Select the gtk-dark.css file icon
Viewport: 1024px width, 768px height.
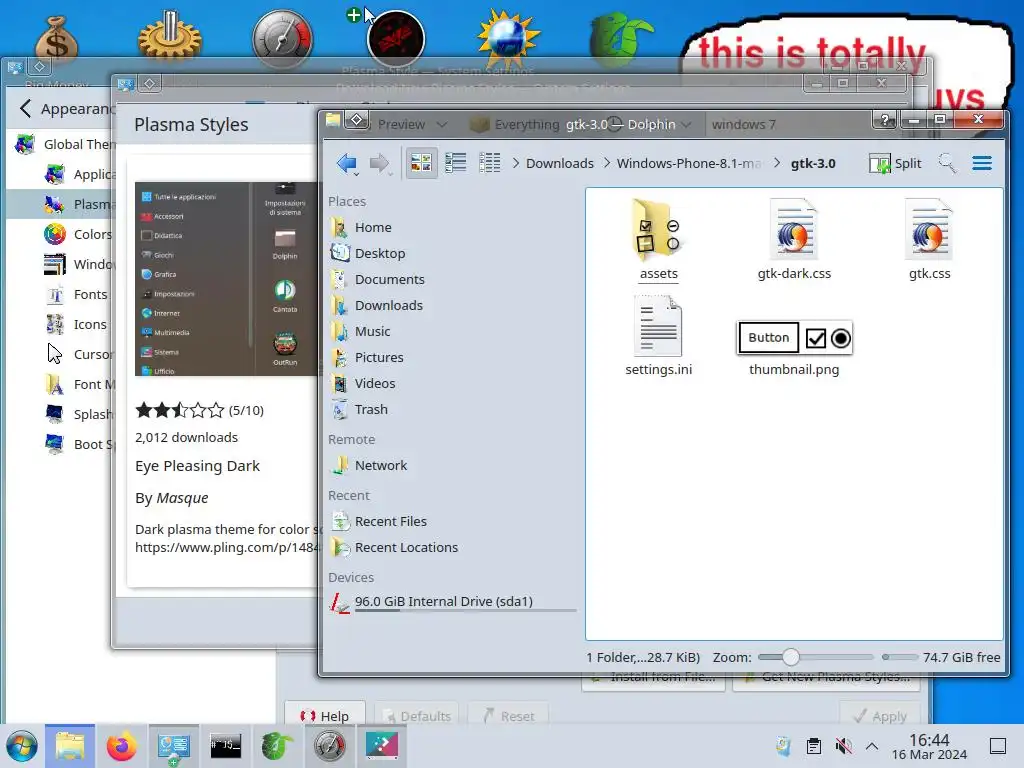tap(793, 231)
